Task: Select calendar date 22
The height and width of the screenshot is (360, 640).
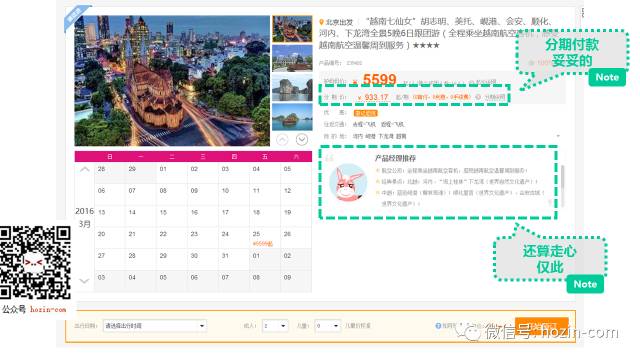Action: (172, 238)
